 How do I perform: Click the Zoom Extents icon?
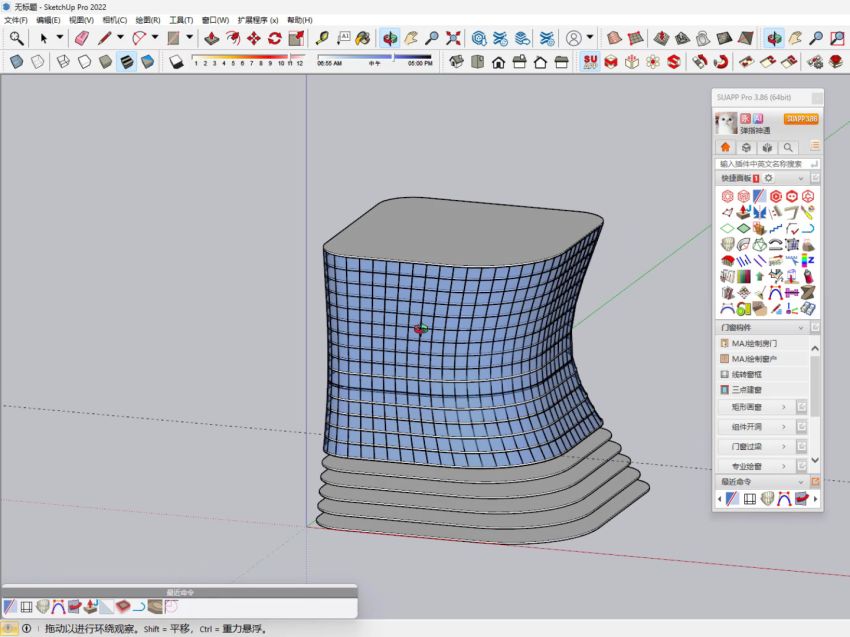453,38
